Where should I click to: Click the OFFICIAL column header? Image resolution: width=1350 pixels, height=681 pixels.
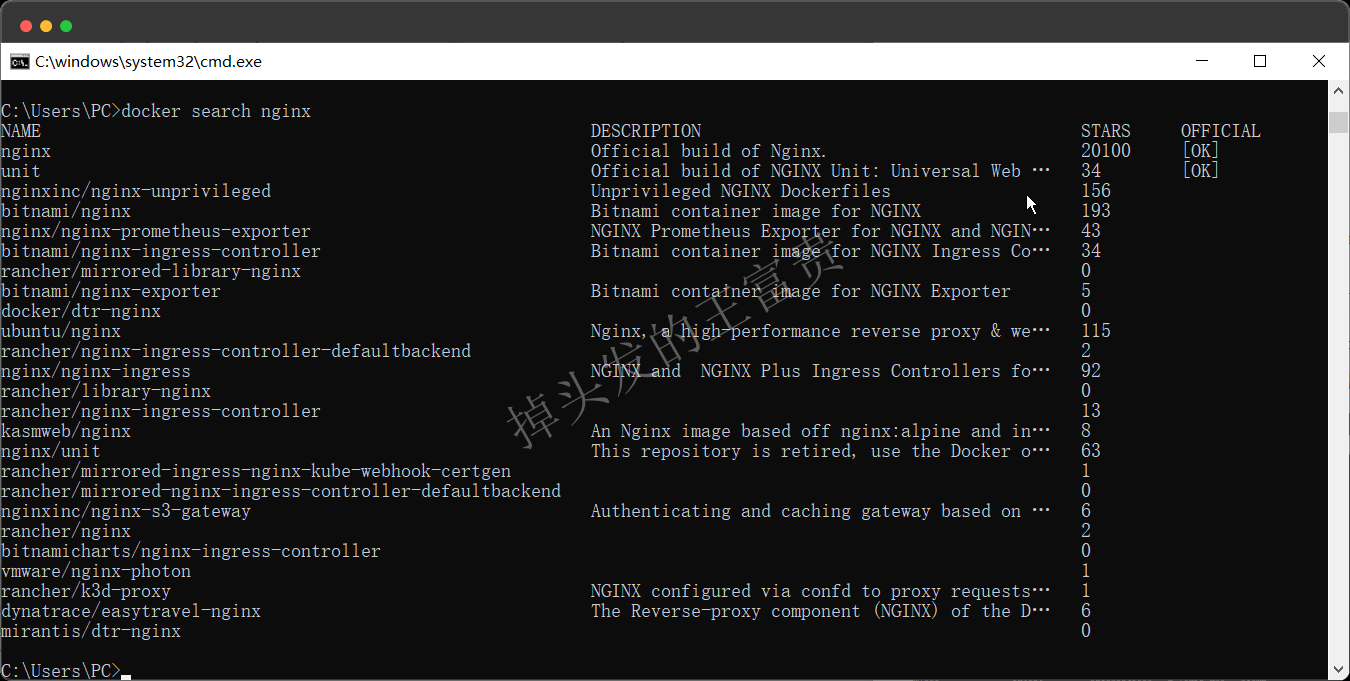(1221, 131)
